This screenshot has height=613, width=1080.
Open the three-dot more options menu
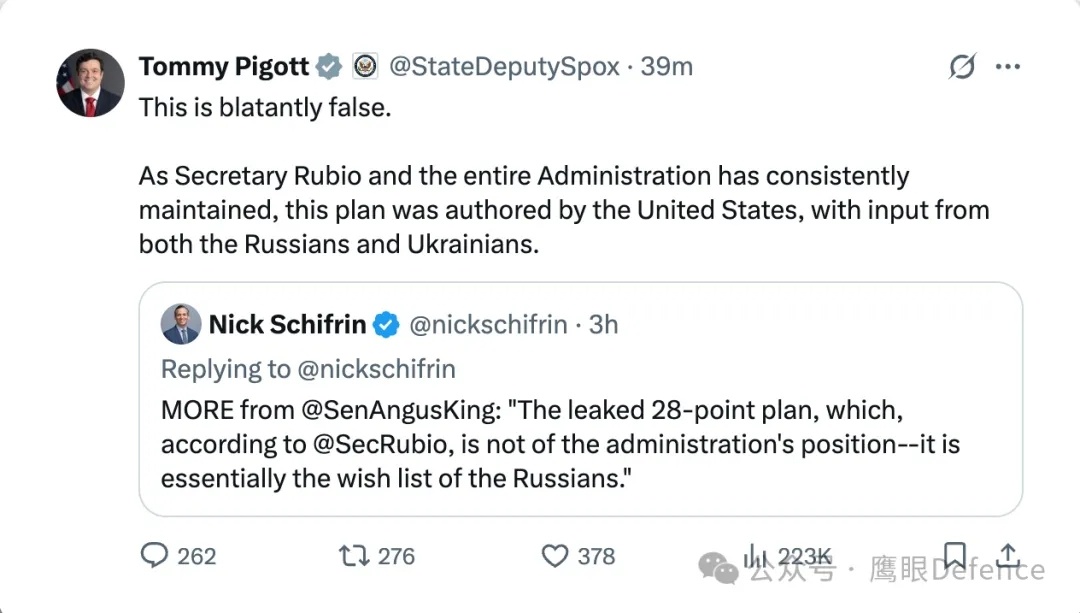[x=1007, y=67]
